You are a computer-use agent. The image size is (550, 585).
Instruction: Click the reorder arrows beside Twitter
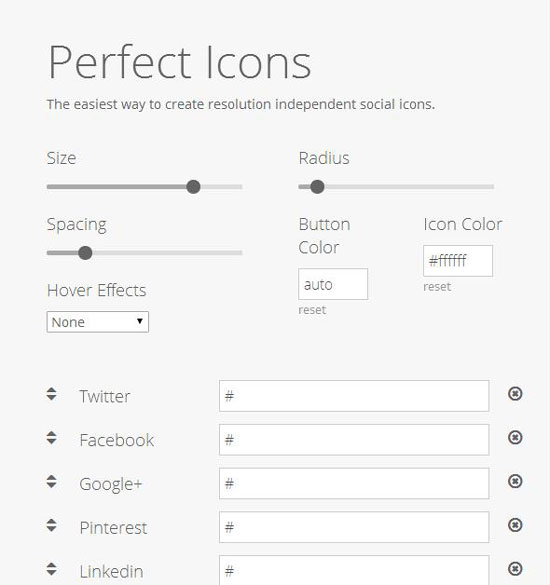point(51,394)
